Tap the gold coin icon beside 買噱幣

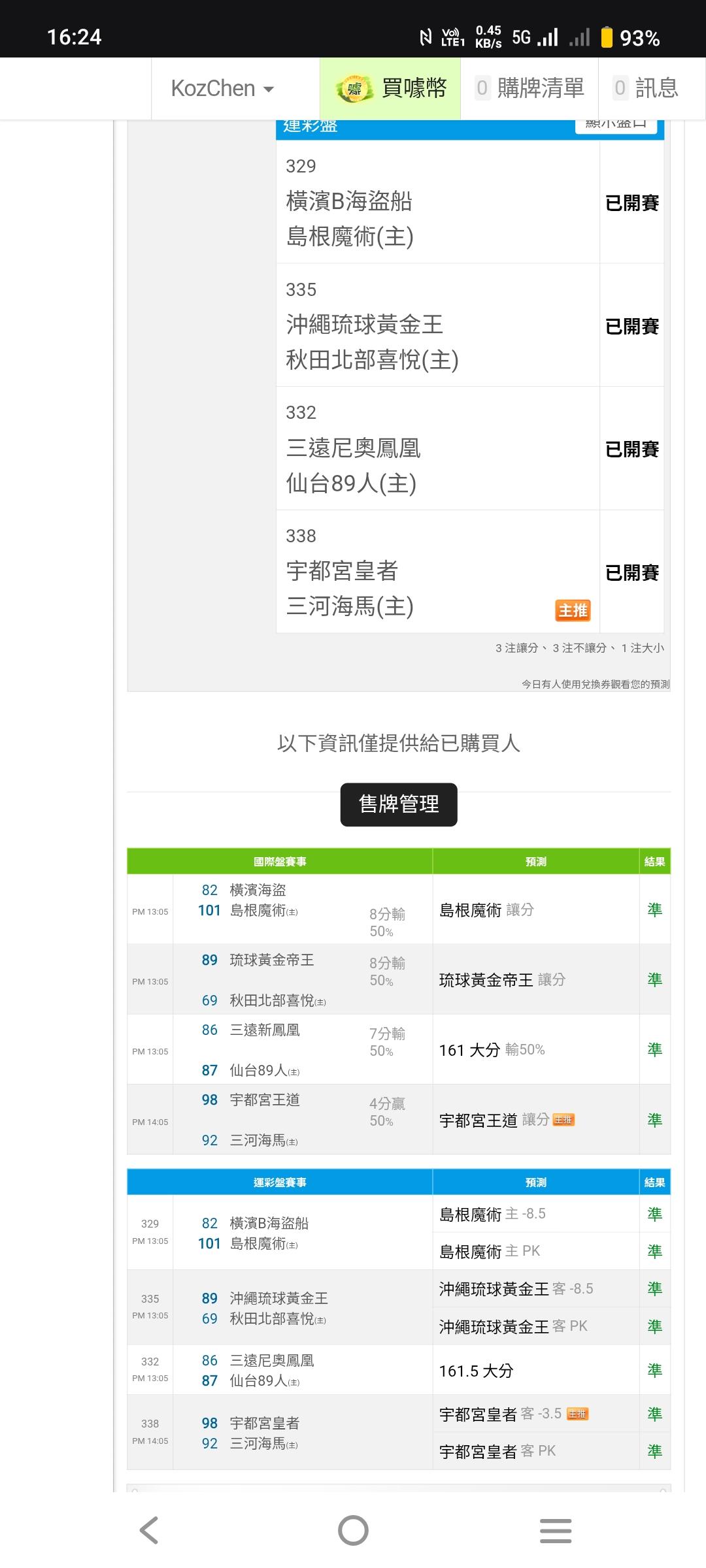(354, 88)
